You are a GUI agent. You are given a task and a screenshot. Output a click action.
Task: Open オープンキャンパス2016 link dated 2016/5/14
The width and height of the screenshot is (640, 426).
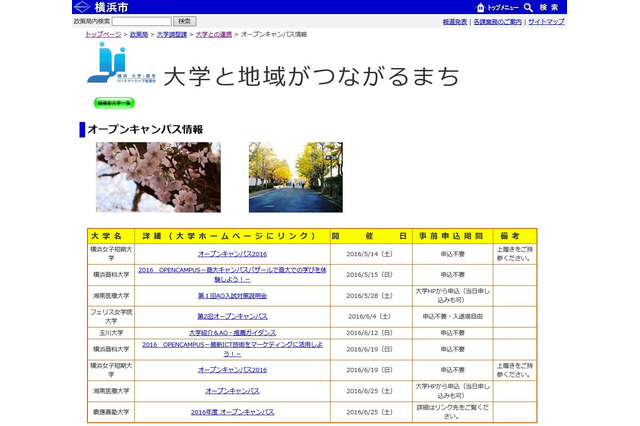[232, 254]
